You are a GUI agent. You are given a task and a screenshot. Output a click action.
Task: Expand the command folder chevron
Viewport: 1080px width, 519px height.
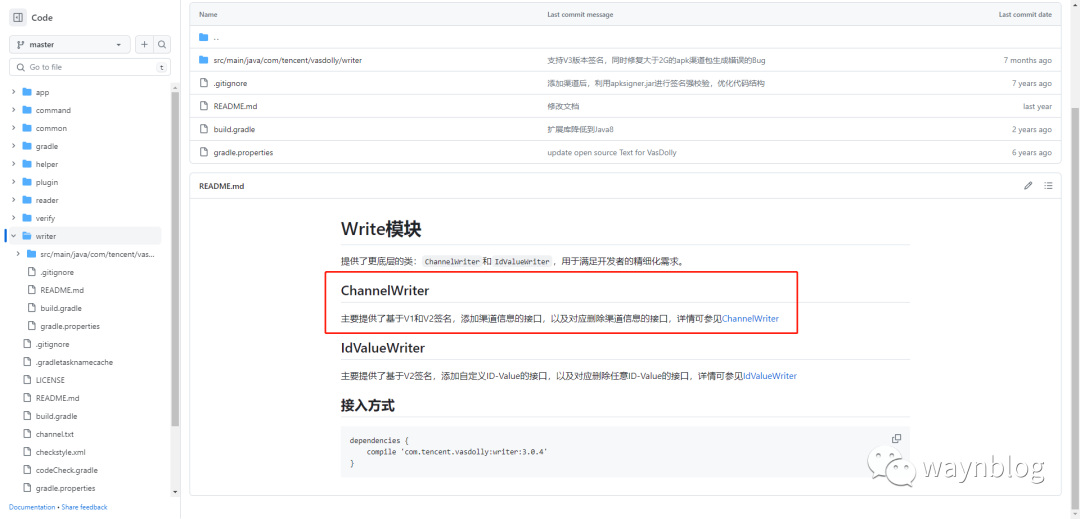(13, 110)
